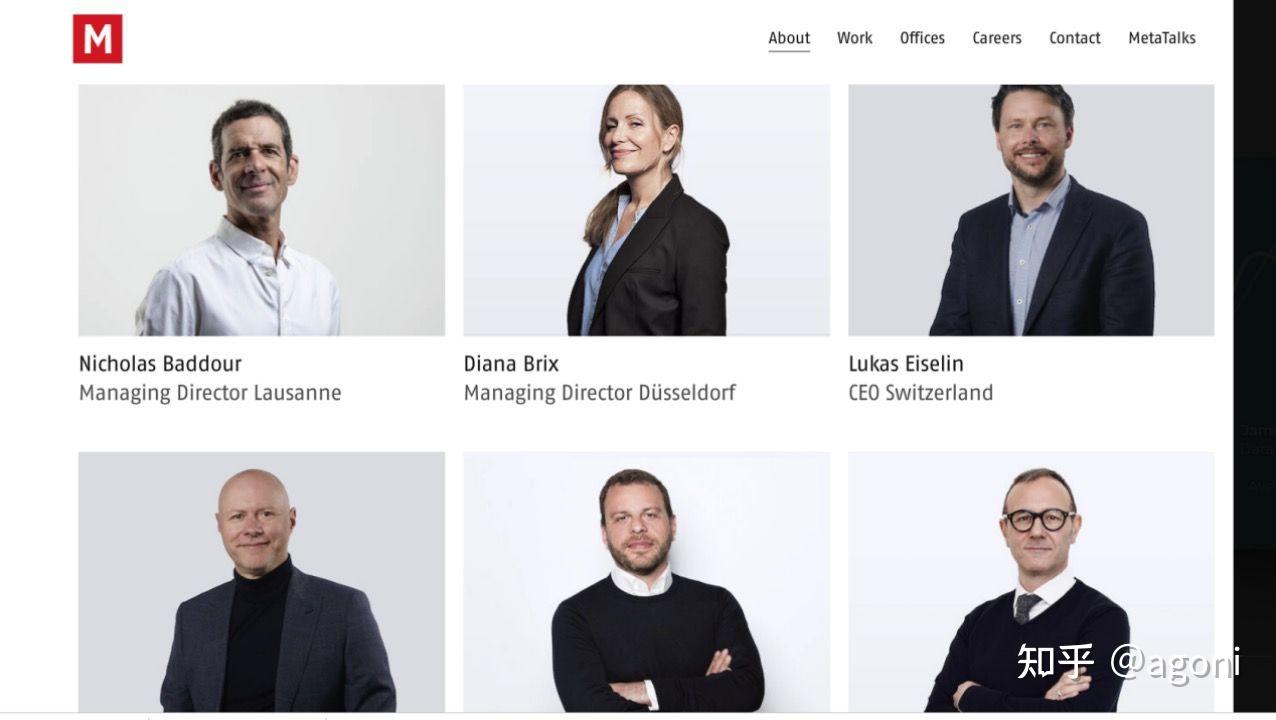Open the Careers navigation link
This screenshot has height=720, width=1276.
point(997,38)
